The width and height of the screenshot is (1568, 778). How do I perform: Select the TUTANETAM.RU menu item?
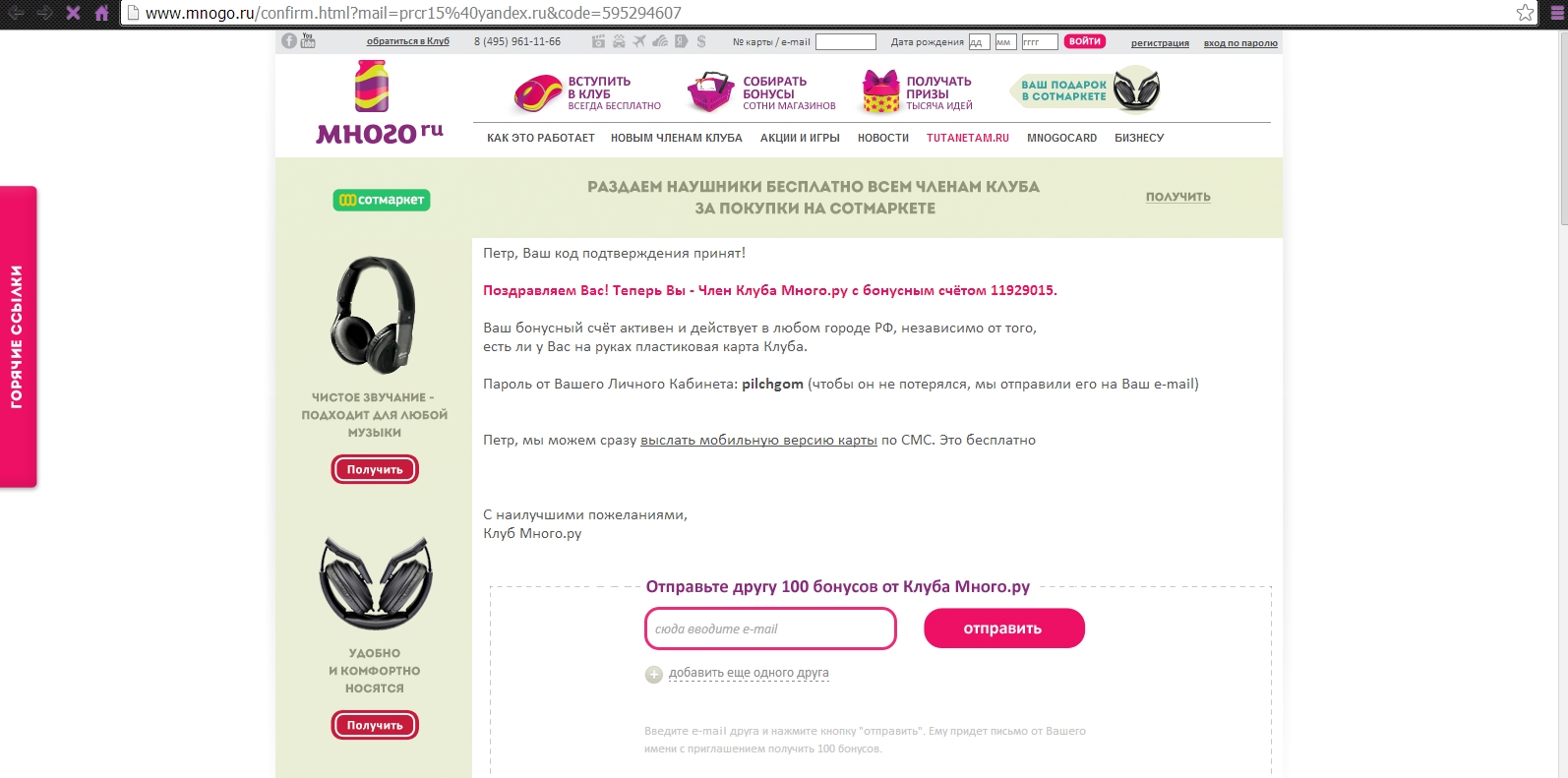tap(968, 138)
